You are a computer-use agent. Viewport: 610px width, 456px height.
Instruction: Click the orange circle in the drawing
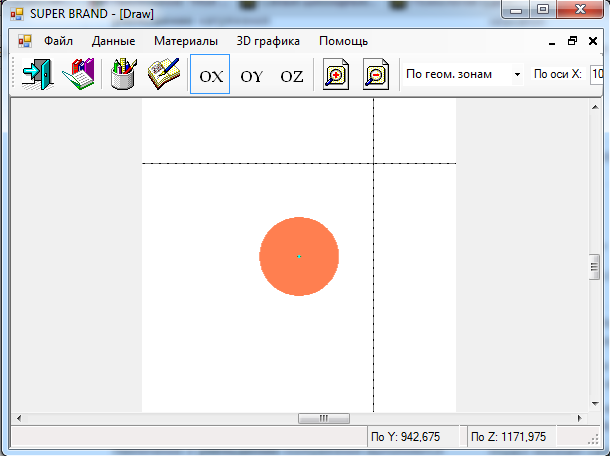(299, 256)
